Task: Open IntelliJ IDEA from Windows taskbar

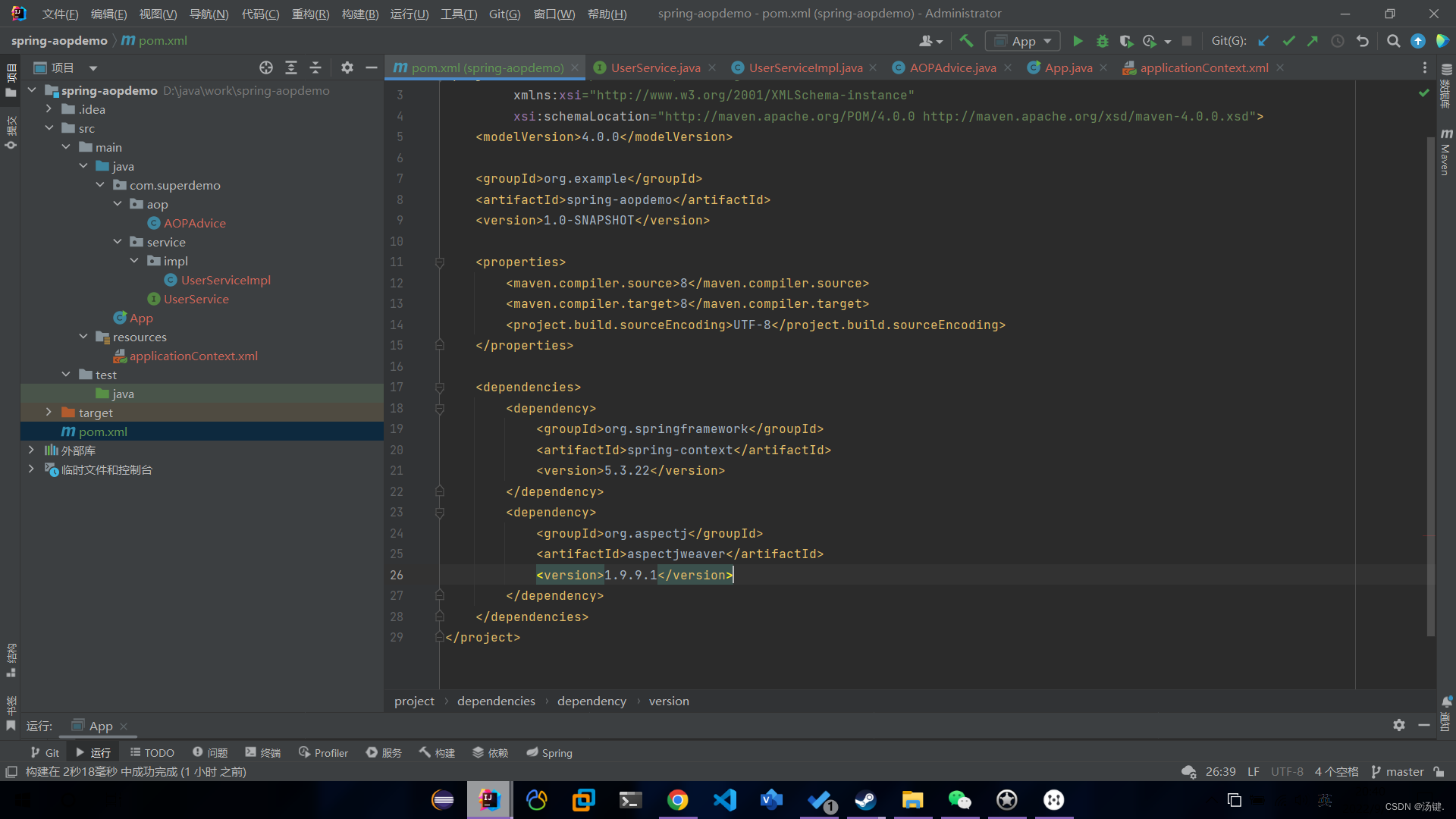Action: point(489,799)
